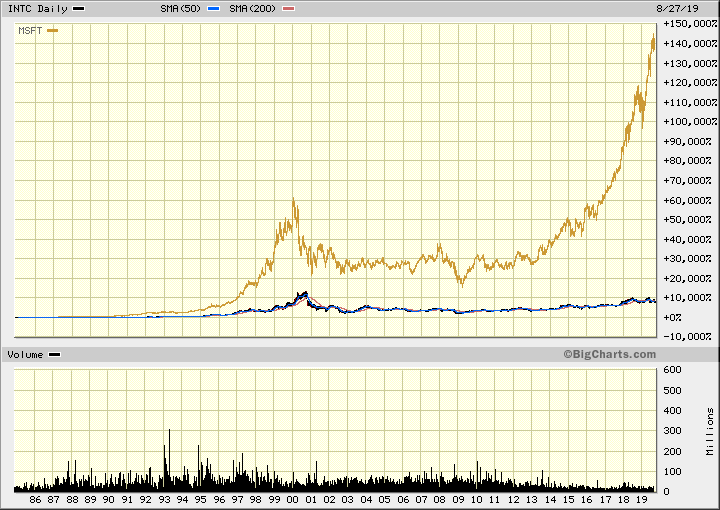Click the 13 year label
720x510 pixels.
point(532,500)
